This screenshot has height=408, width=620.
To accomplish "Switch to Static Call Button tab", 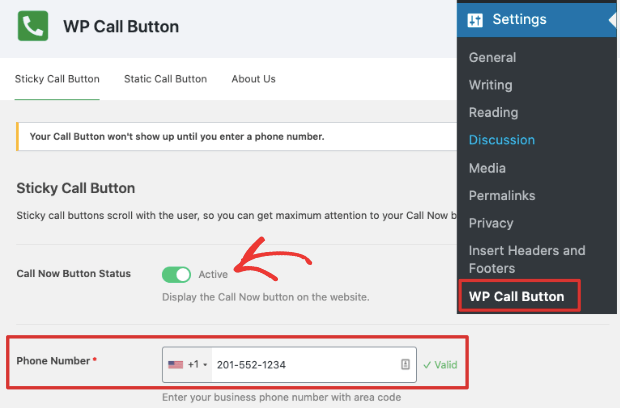I will [165, 79].
